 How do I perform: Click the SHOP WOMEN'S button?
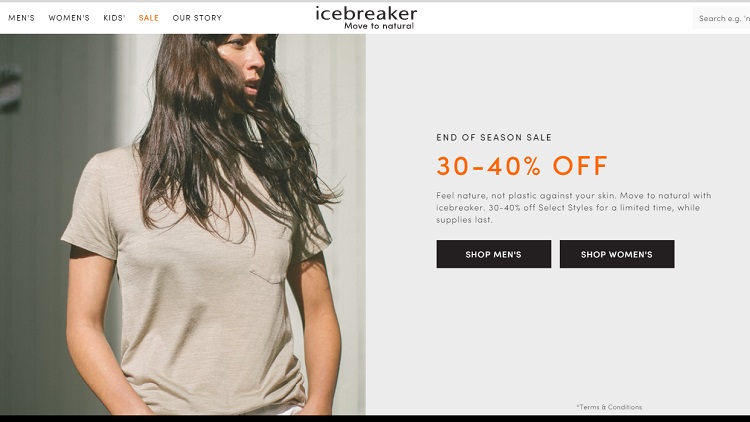617,254
